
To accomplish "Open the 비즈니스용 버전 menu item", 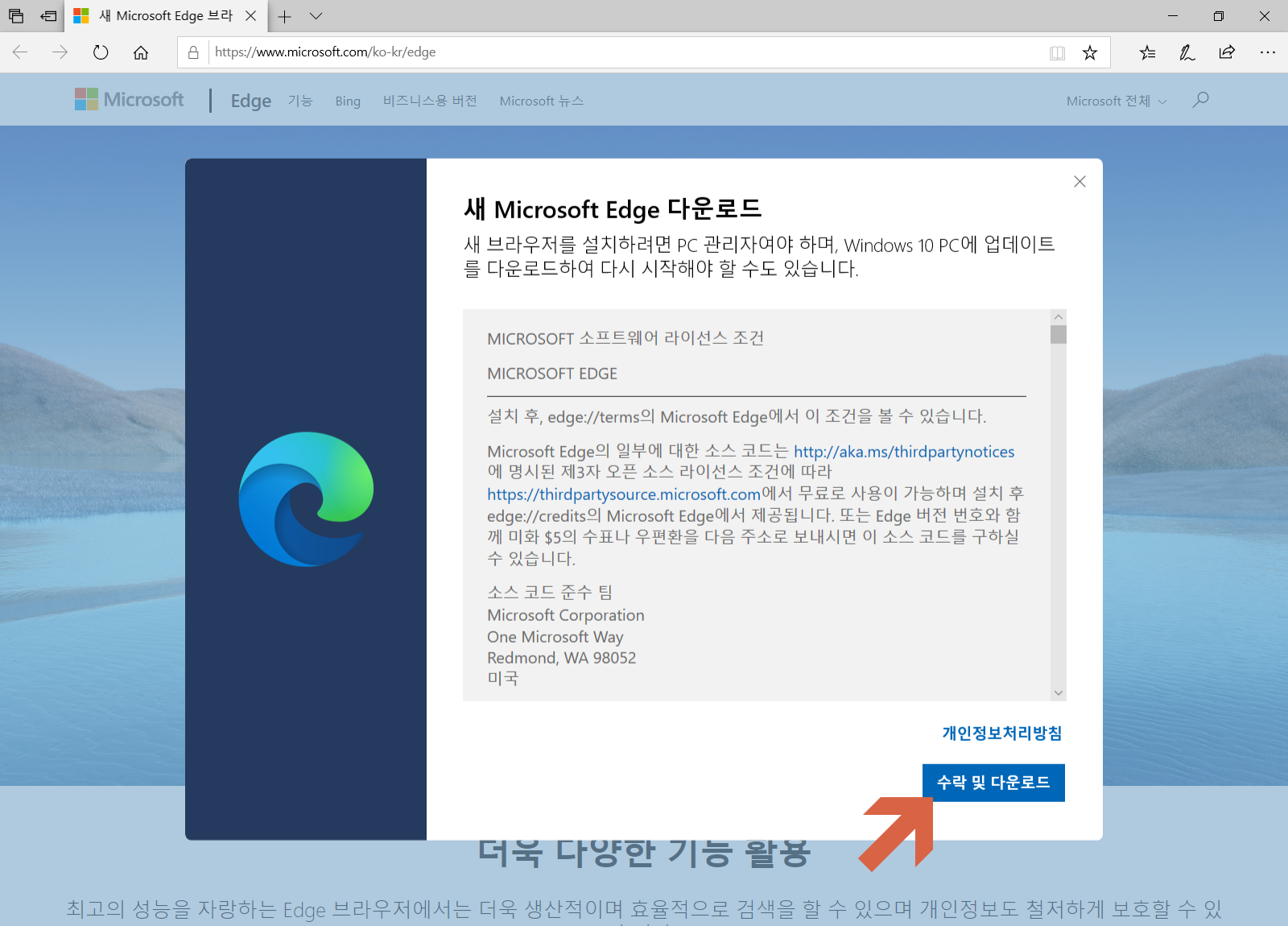I will pyautogui.click(x=430, y=101).
